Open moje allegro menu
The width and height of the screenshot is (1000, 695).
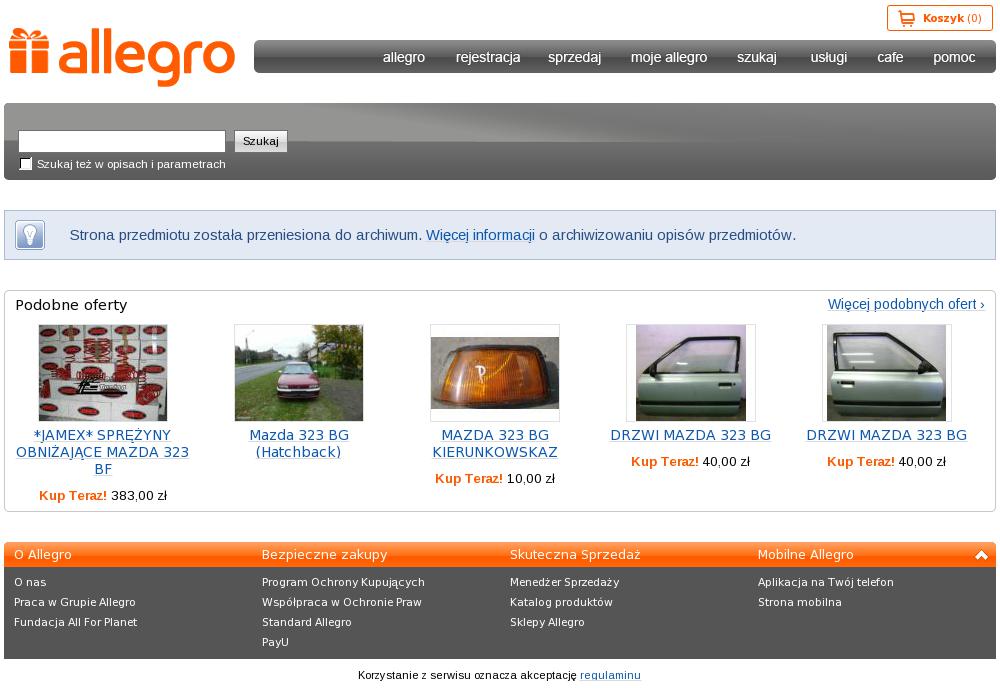pyautogui.click(x=669, y=57)
